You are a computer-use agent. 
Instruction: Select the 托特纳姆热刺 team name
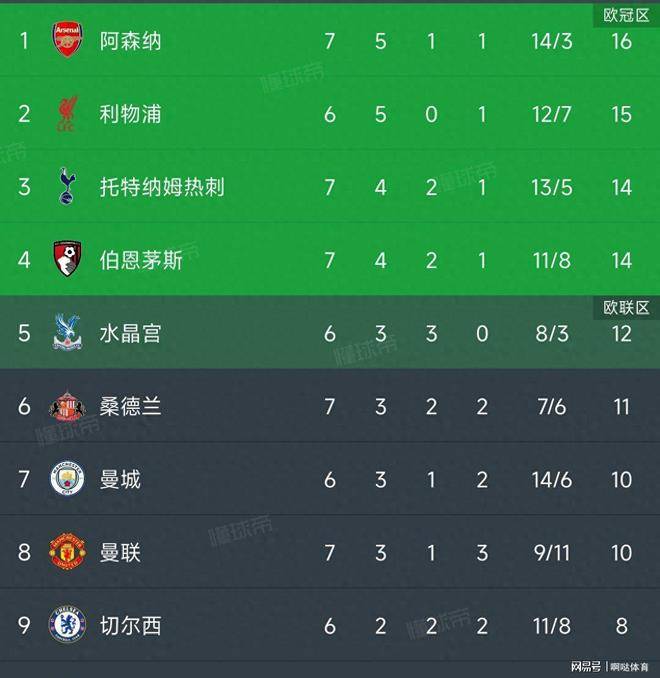coord(162,187)
